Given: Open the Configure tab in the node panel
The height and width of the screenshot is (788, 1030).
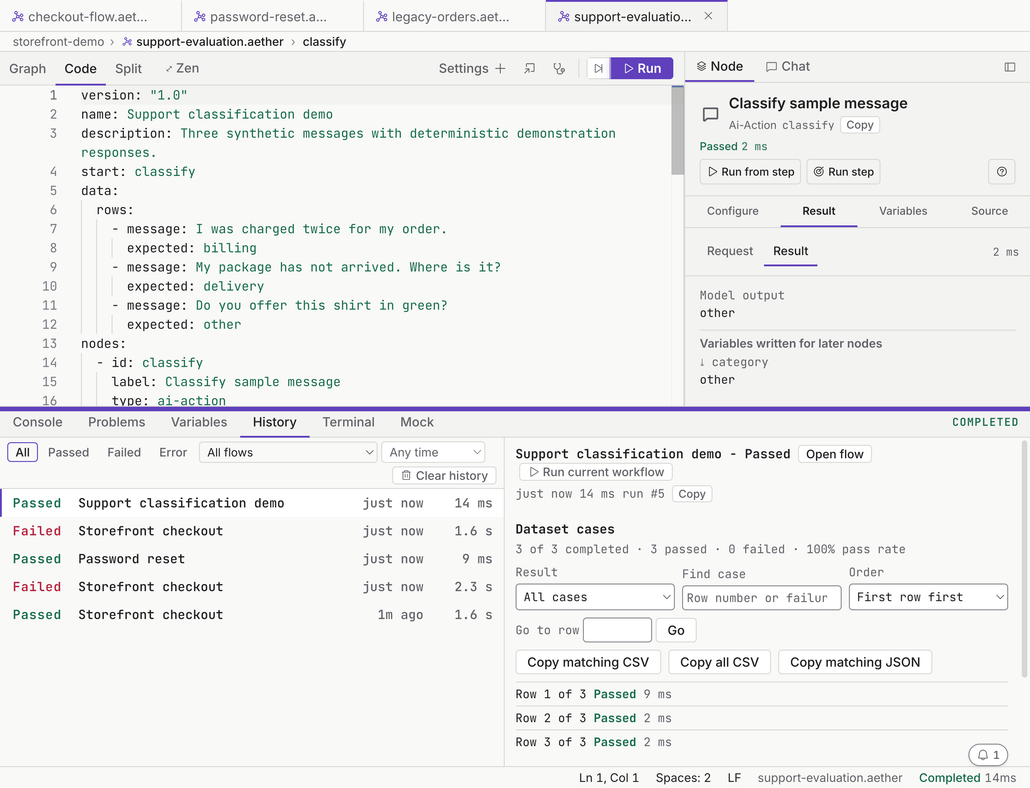Looking at the screenshot, I should [732, 211].
